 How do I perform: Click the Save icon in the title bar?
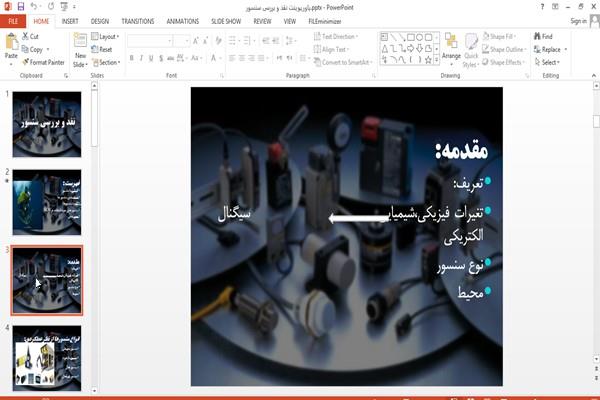pos(21,7)
